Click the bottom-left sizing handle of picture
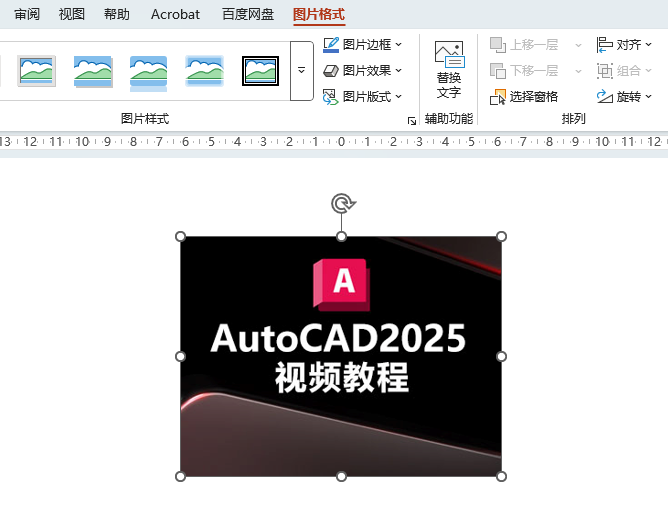 [181, 476]
